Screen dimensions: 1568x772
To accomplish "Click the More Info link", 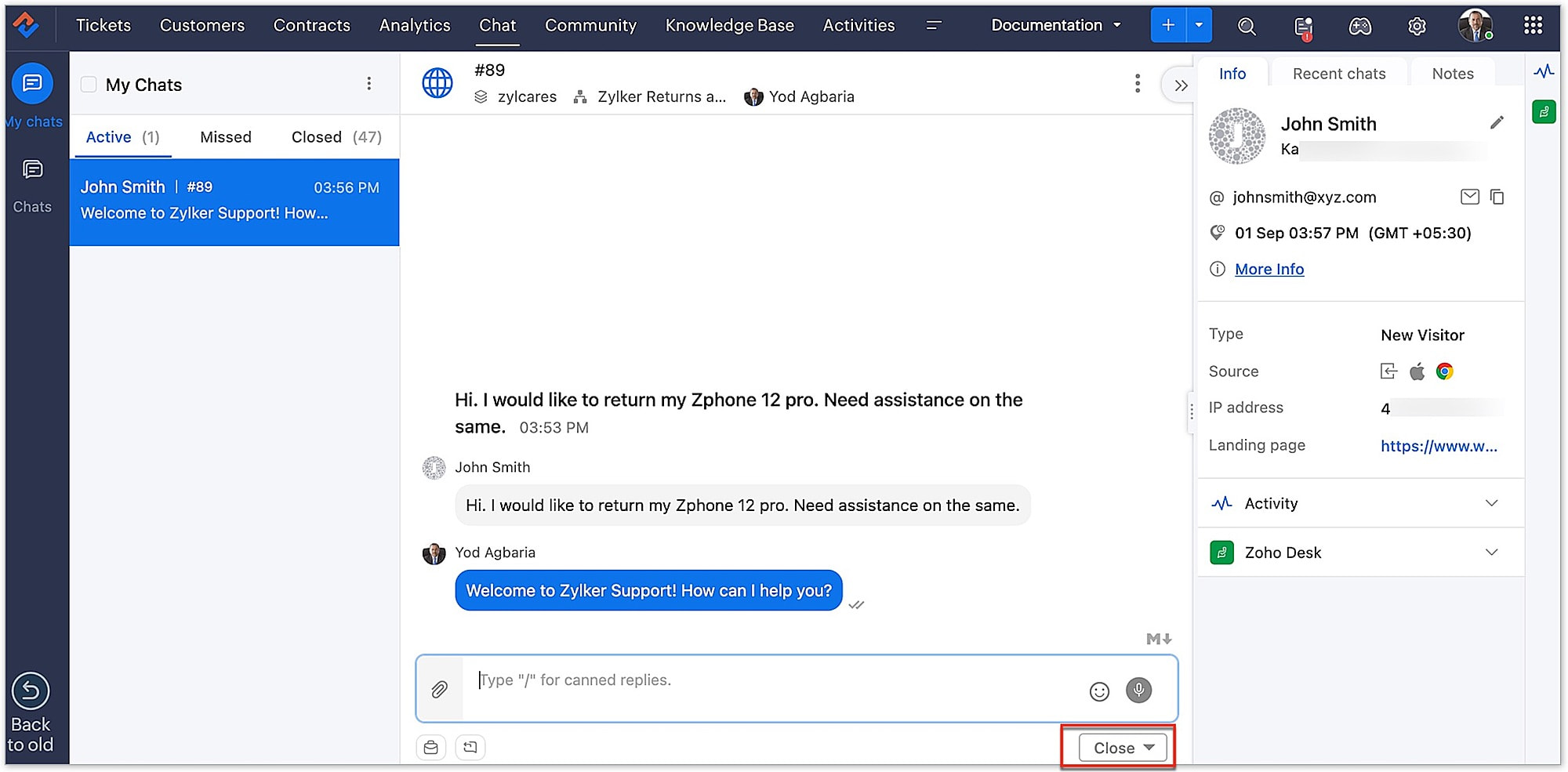I will coord(1269,269).
